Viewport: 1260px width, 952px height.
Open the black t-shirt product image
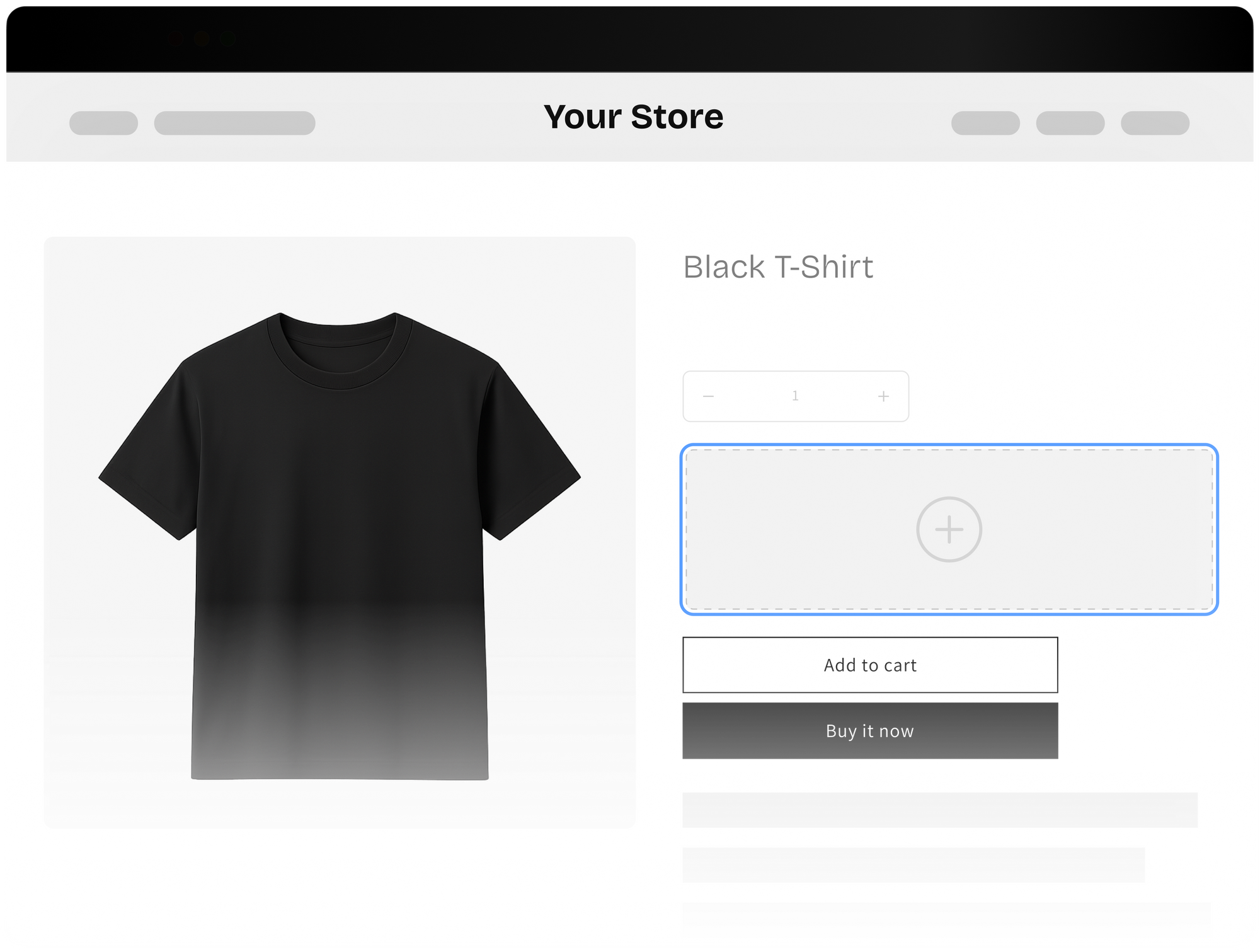(340, 532)
